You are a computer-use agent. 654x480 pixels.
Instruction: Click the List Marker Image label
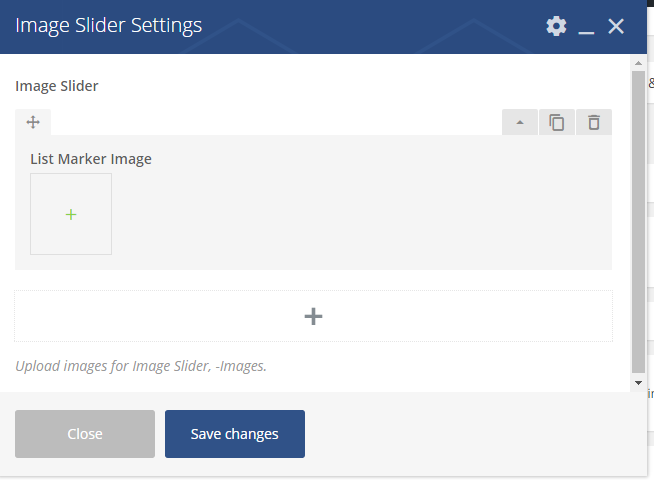pyautogui.click(x=91, y=158)
